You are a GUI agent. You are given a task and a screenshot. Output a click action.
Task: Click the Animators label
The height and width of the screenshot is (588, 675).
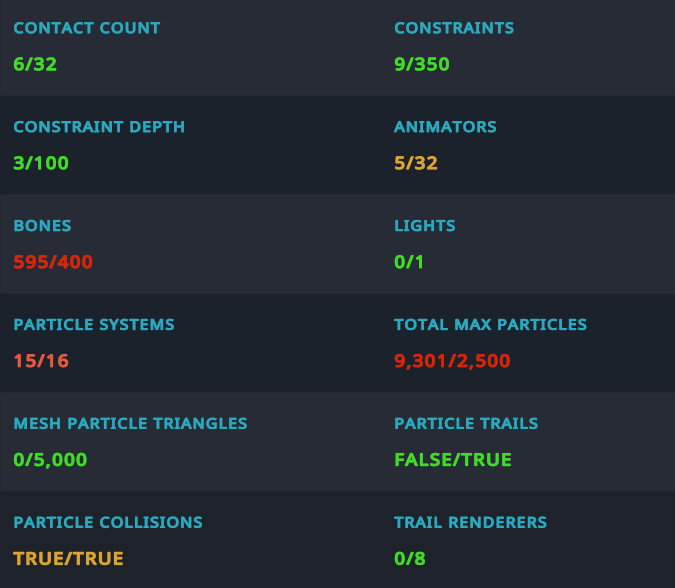445,127
